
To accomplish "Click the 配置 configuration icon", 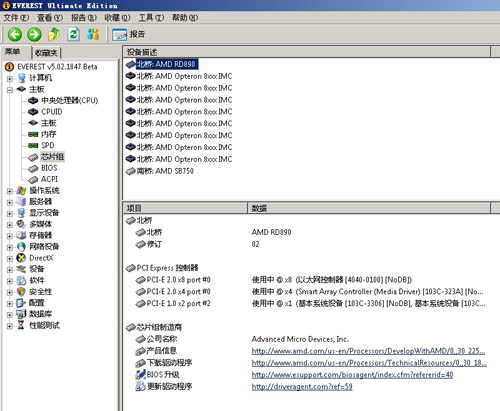I will click(21, 303).
